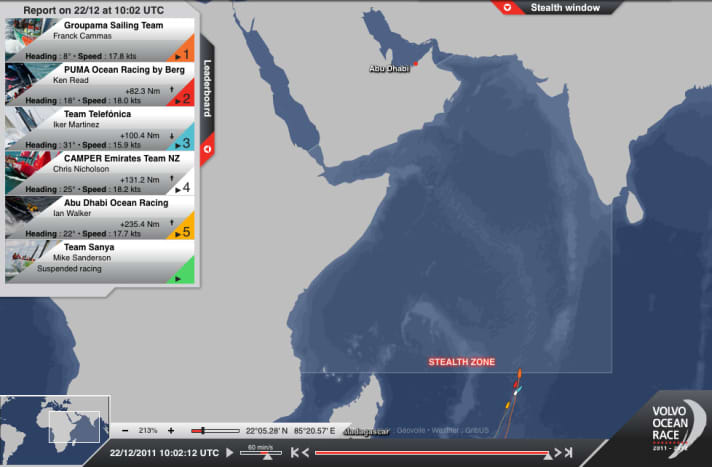Step forward one report on timeline
The width and height of the screenshot is (712, 467).
pos(558,452)
